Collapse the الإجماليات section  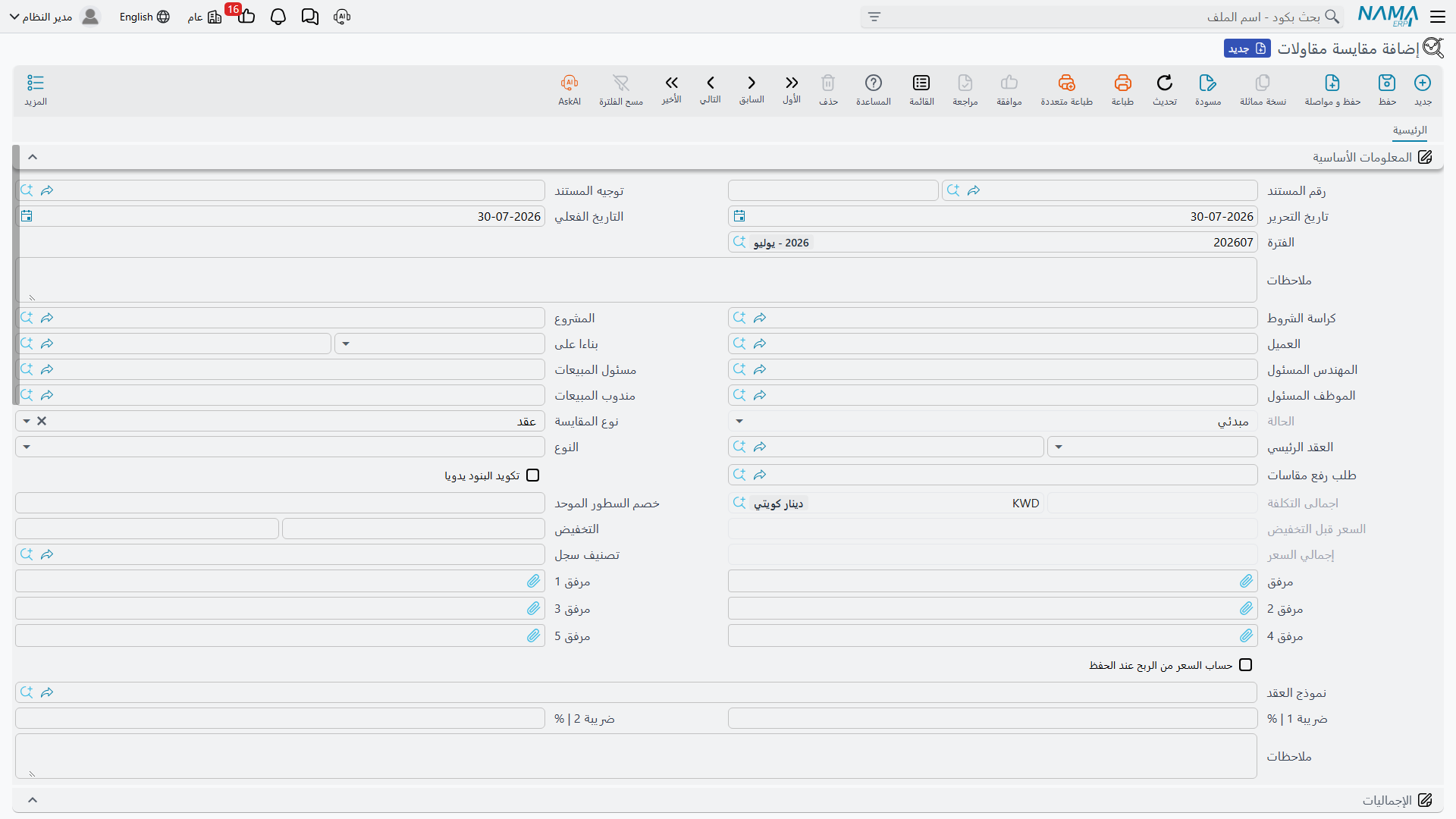(33, 800)
